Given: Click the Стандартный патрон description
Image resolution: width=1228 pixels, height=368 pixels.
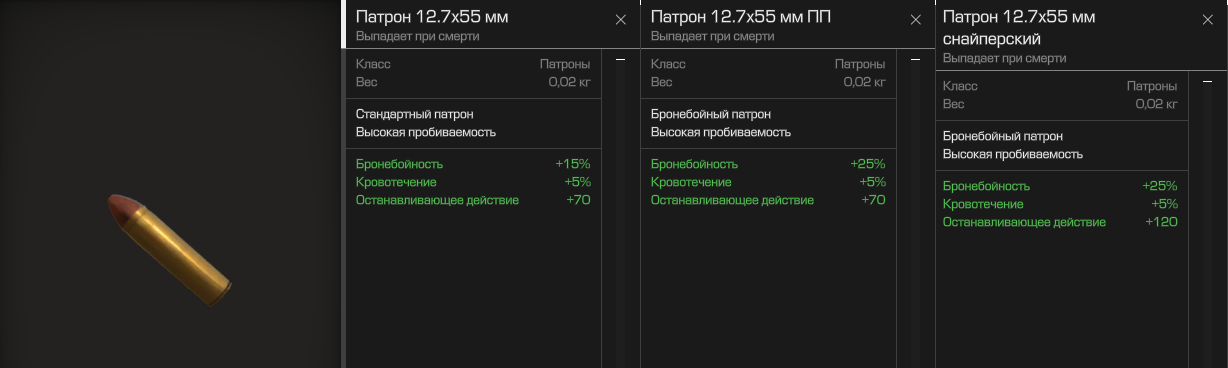Looking at the screenshot, I should coord(415,114).
